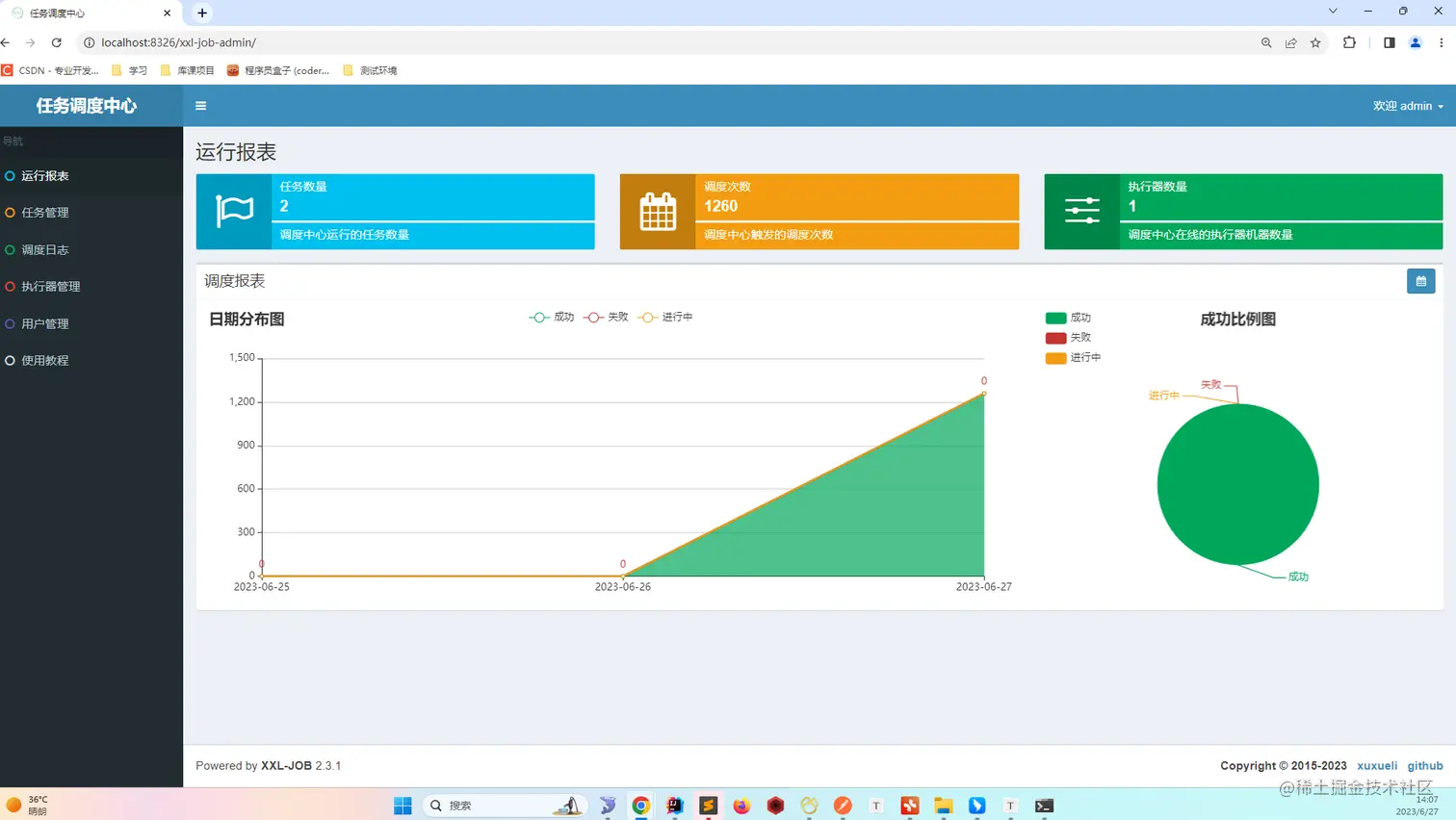
Task: Click the 1260 调度次数 value
Action: point(721,206)
